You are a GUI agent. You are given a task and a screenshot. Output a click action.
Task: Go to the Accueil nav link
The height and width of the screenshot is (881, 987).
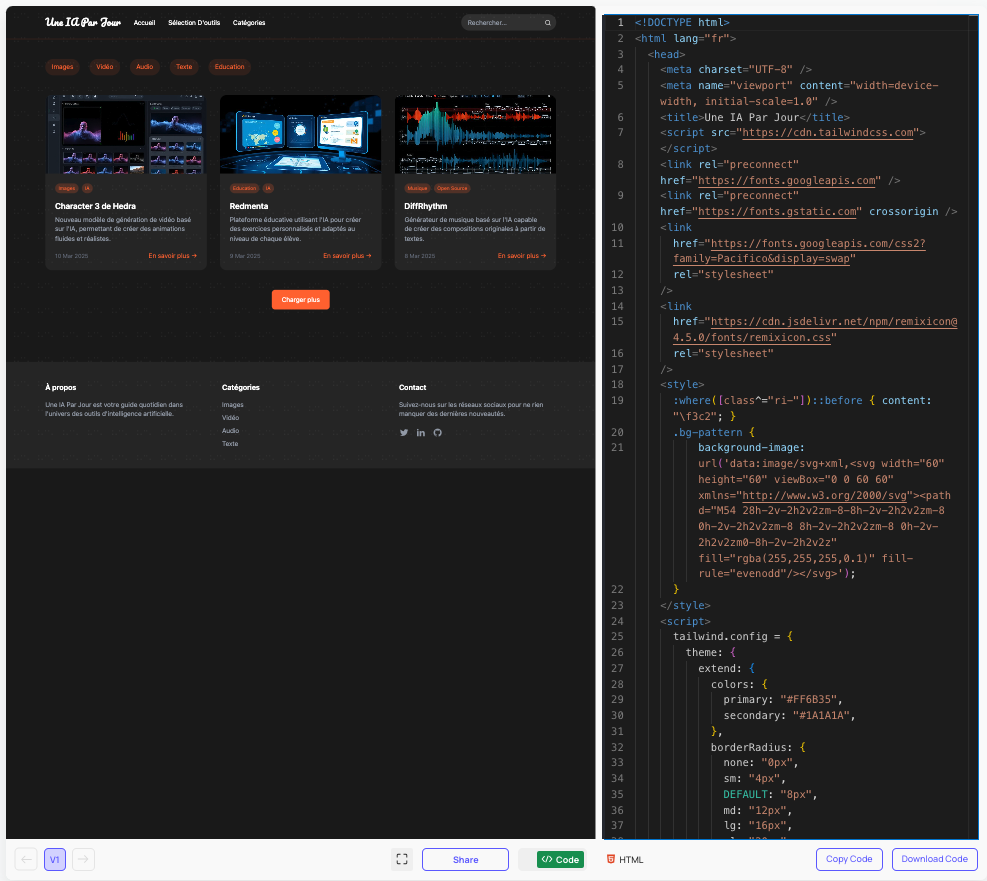point(144,22)
